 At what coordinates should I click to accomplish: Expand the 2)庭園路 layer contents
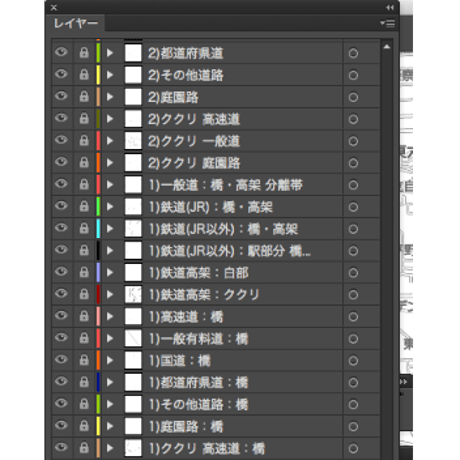coord(110,97)
